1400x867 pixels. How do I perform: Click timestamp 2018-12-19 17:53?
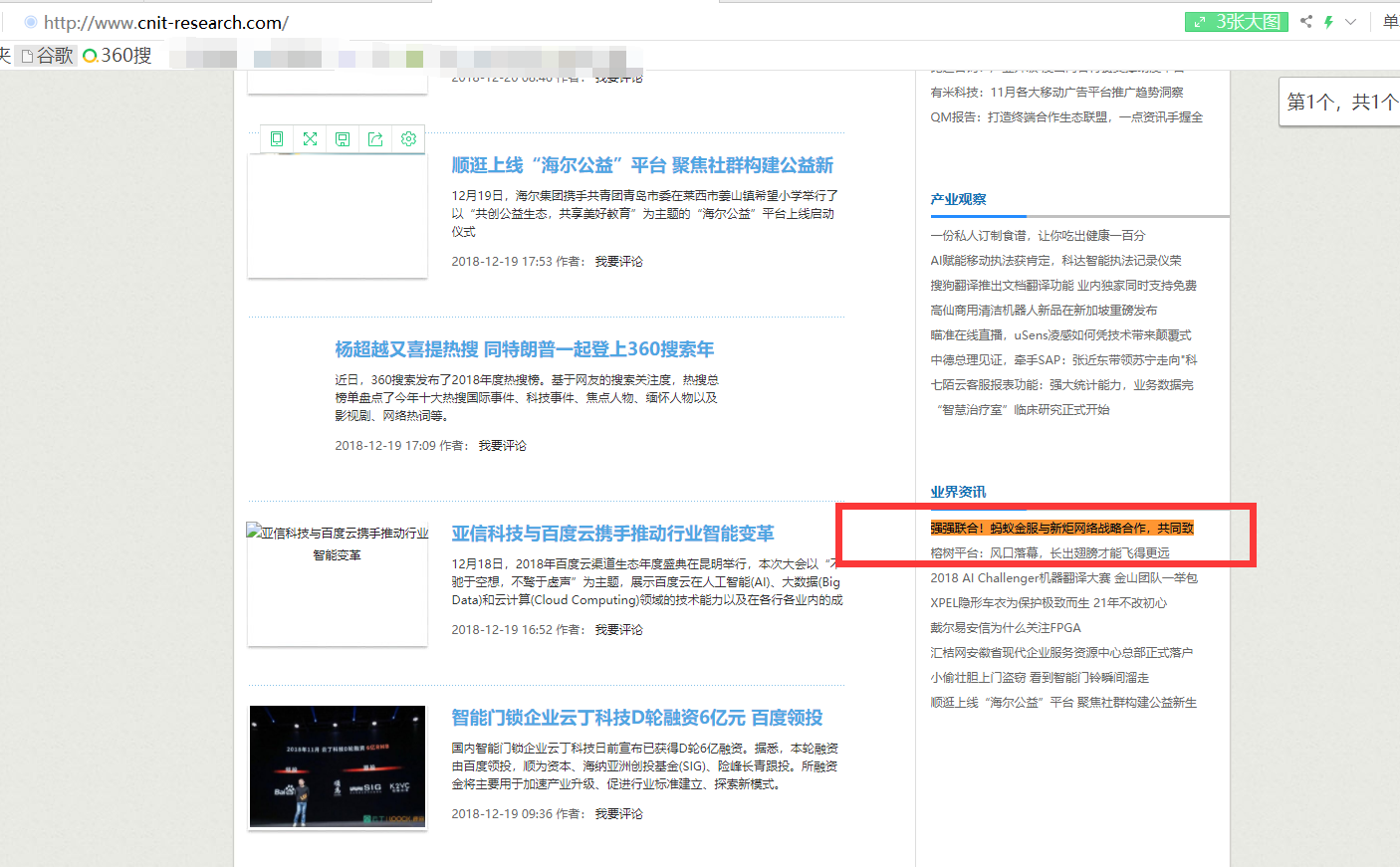click(x=502, y=262)
